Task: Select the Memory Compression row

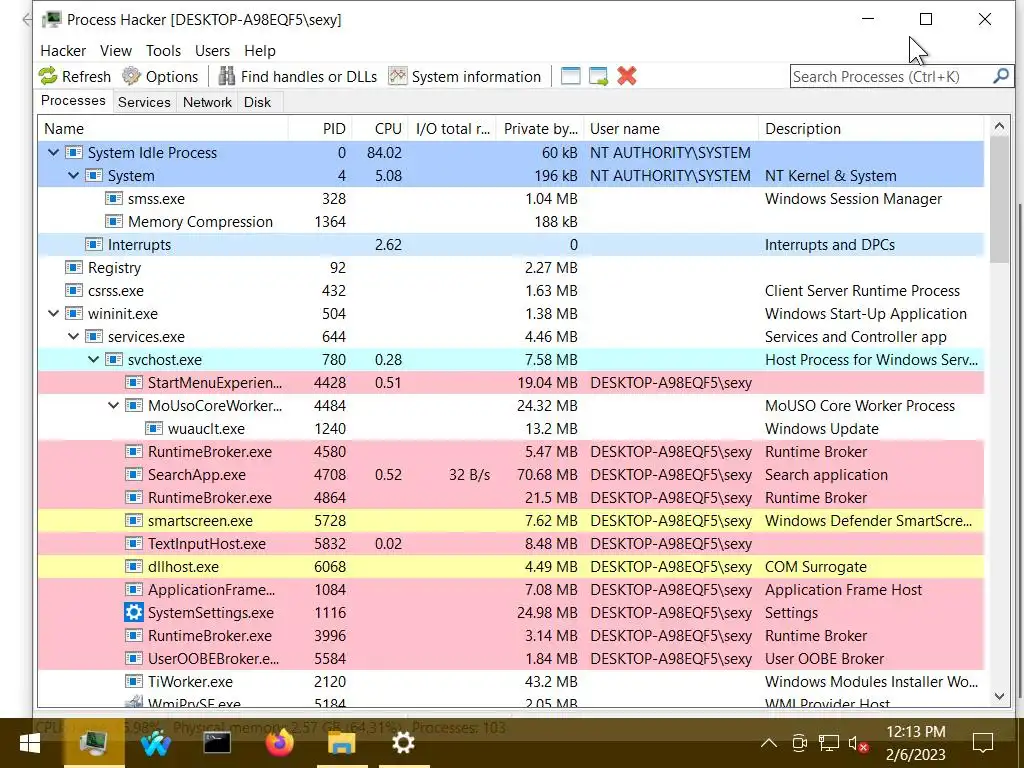Action: coord(511,222)
